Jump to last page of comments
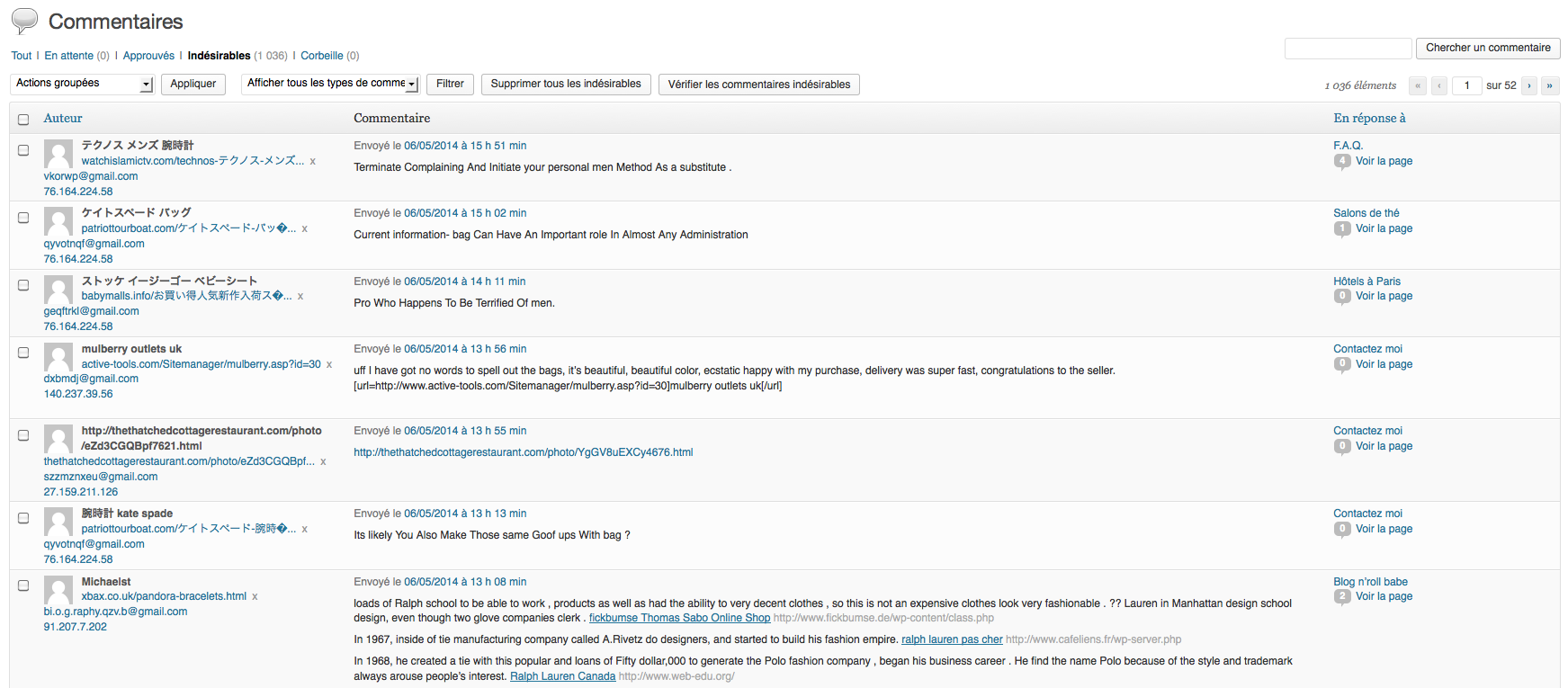Screen dimensions: 1568x688 click(1549, 85)
